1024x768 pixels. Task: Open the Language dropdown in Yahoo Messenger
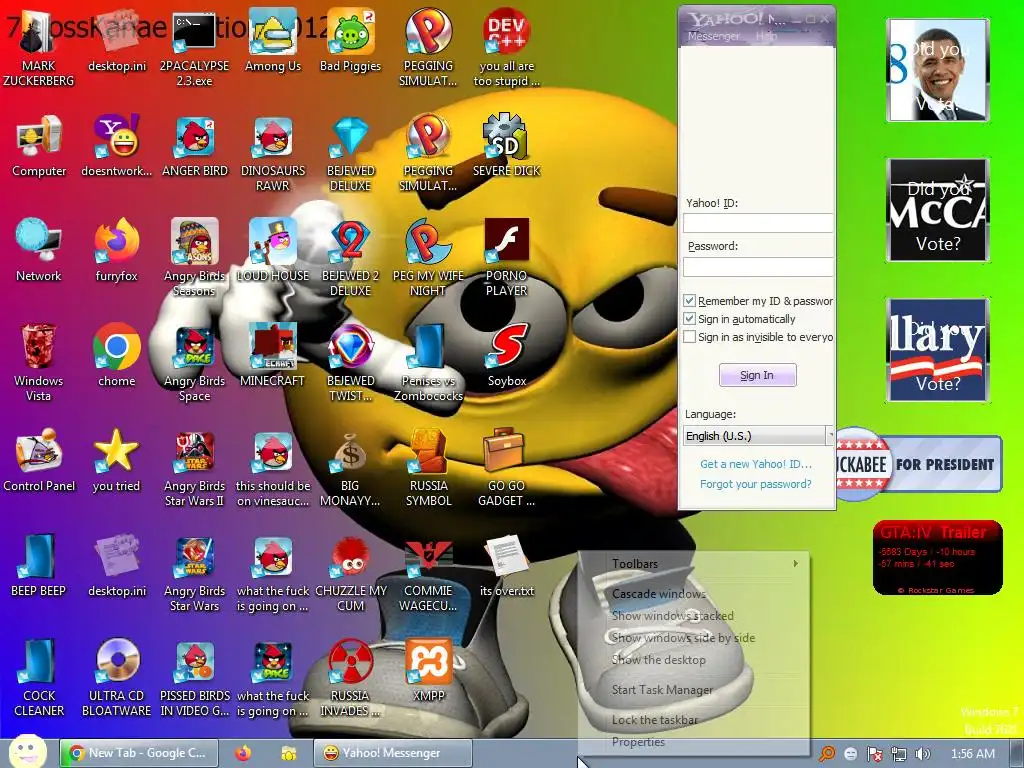(x=758, y=436)
